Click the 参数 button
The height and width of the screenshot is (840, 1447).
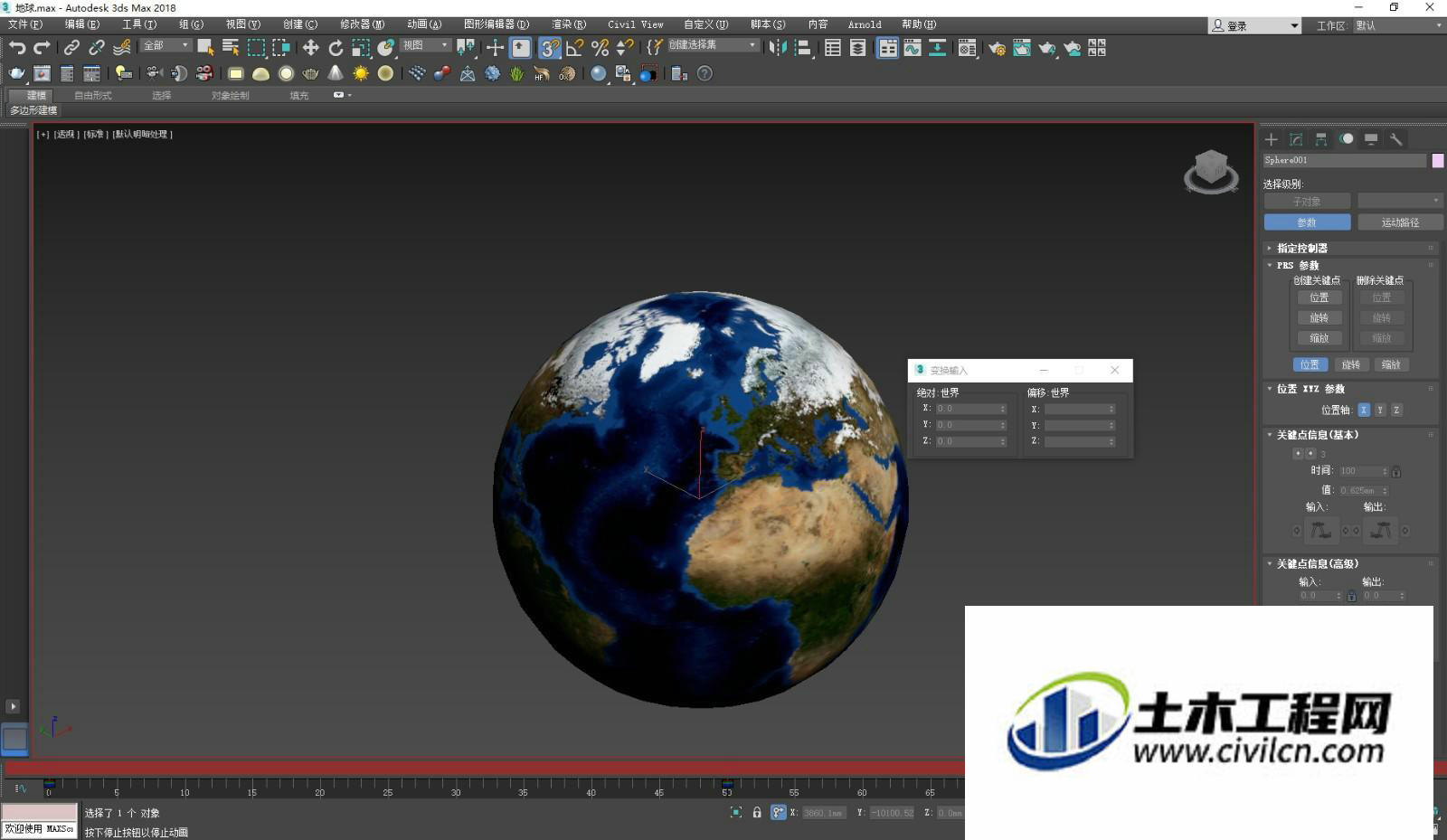tap(1307, 222)
